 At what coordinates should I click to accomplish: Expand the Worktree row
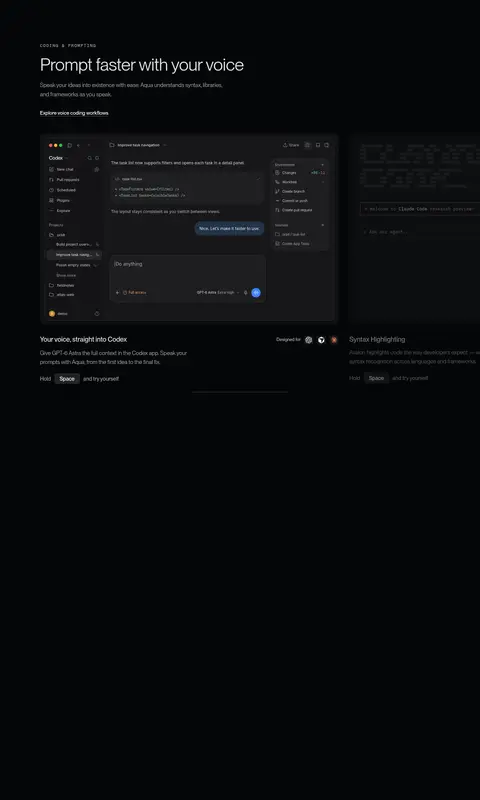(300, 182)
